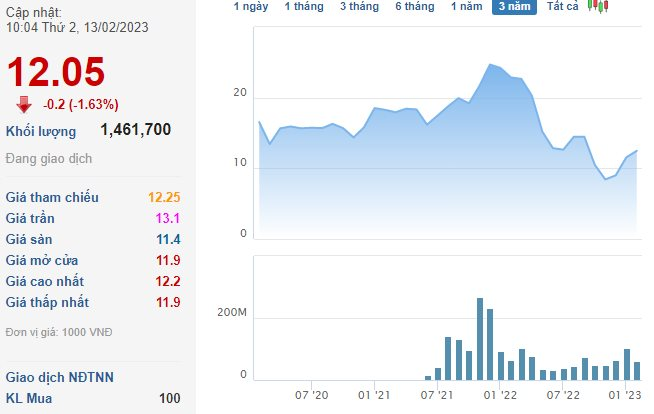Show the '1 năm' chart range
The width and height of the screenshot is (654, 414).
466,6
